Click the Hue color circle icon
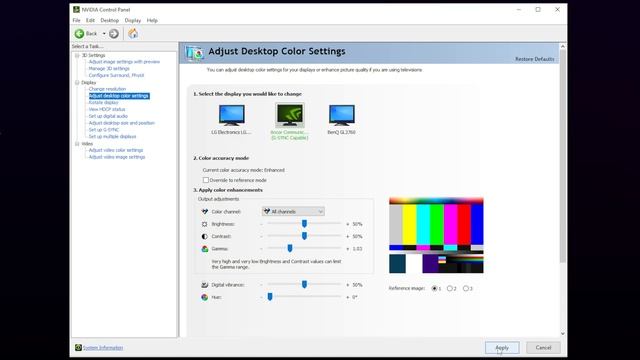 [x=205, y=297]
